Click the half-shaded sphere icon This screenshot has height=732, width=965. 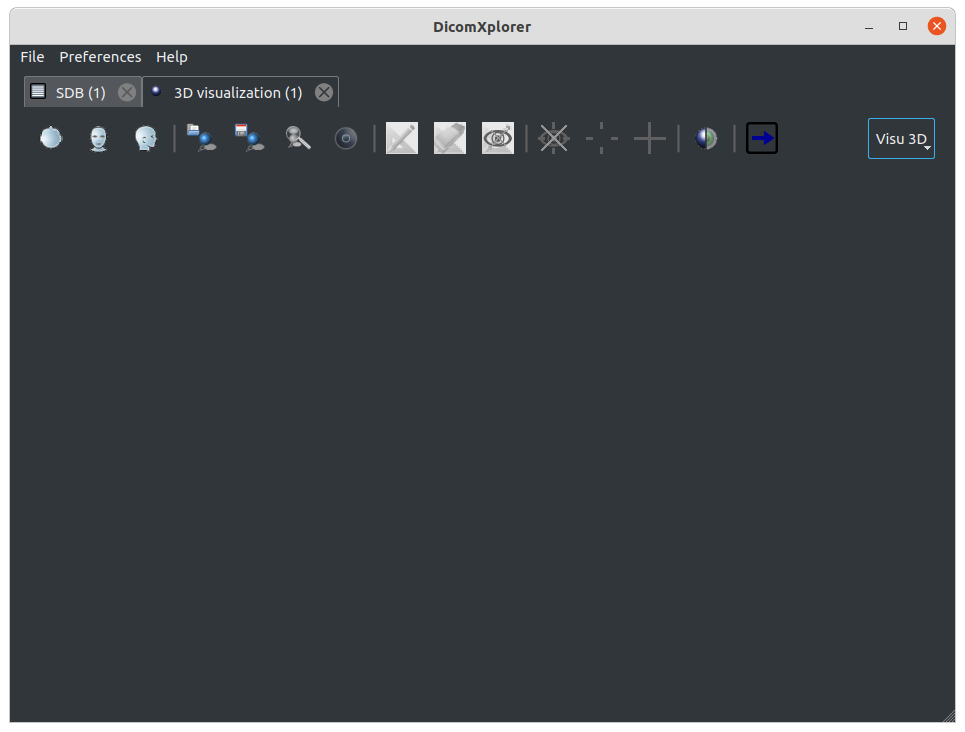707,138
